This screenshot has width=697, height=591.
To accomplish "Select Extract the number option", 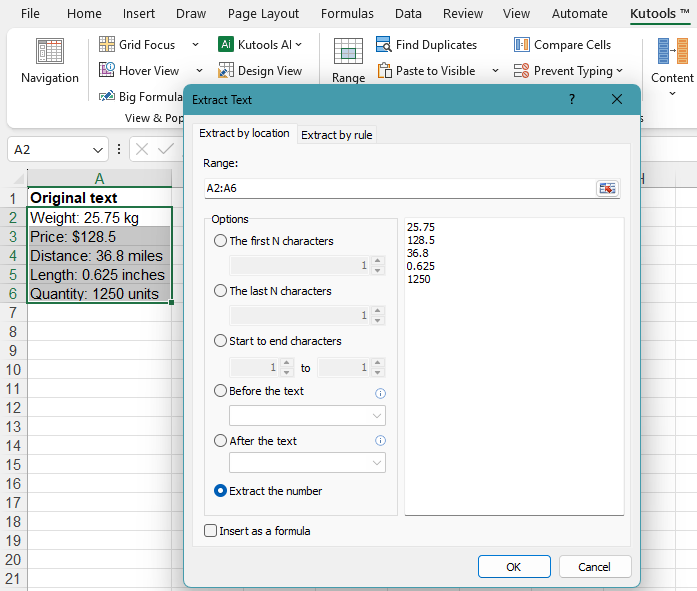I will pos(220,491).
